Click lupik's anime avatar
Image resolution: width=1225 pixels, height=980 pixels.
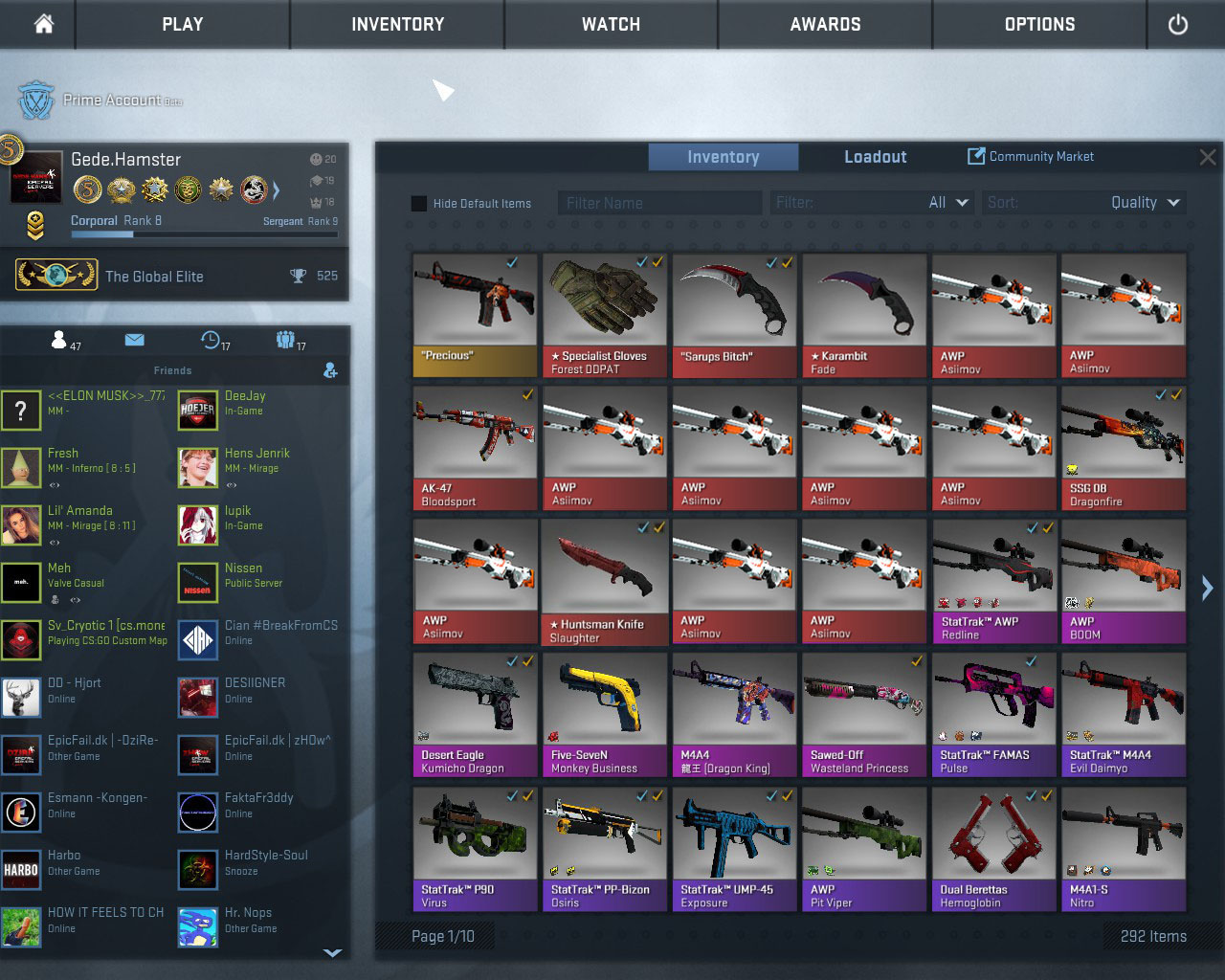[x=198, y=524]
